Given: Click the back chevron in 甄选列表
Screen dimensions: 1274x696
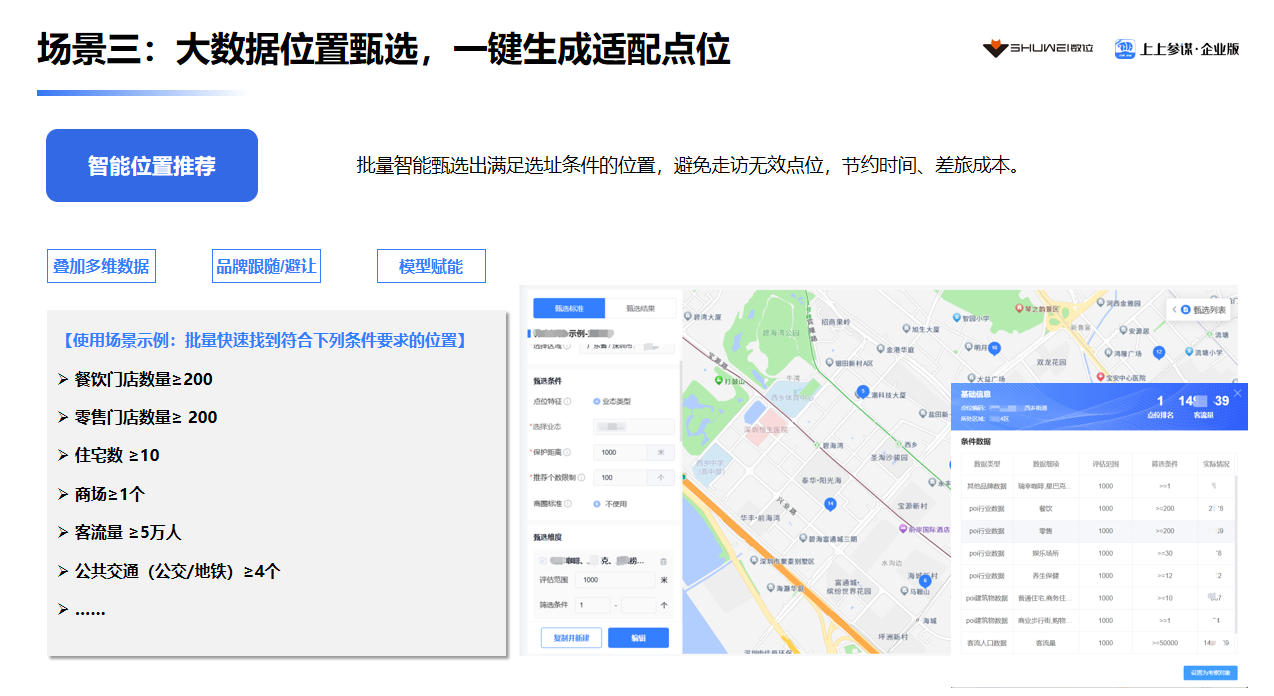Looking at the screenshot, I should pos(1174,310).
